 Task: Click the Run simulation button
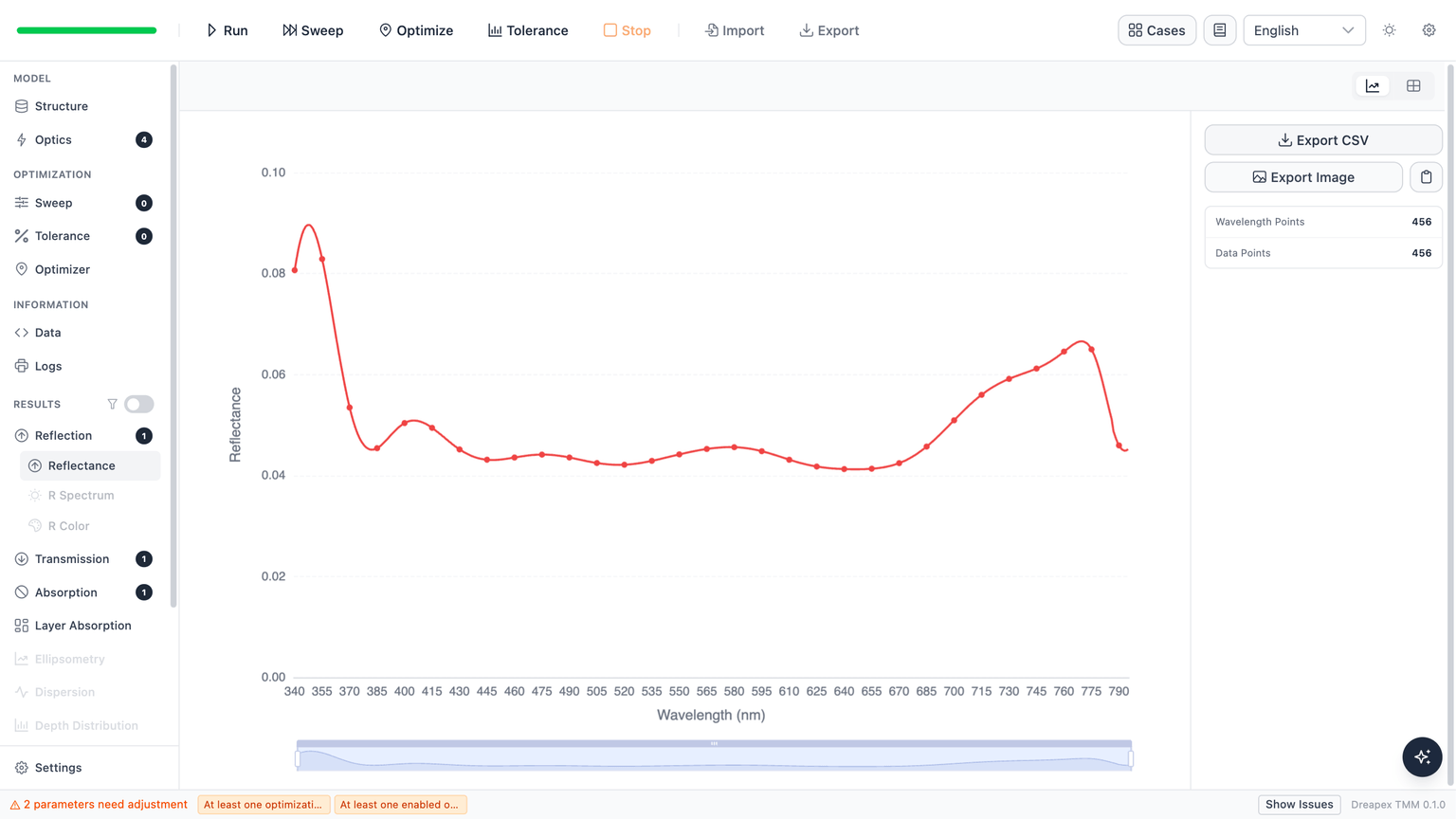[227, 30]
